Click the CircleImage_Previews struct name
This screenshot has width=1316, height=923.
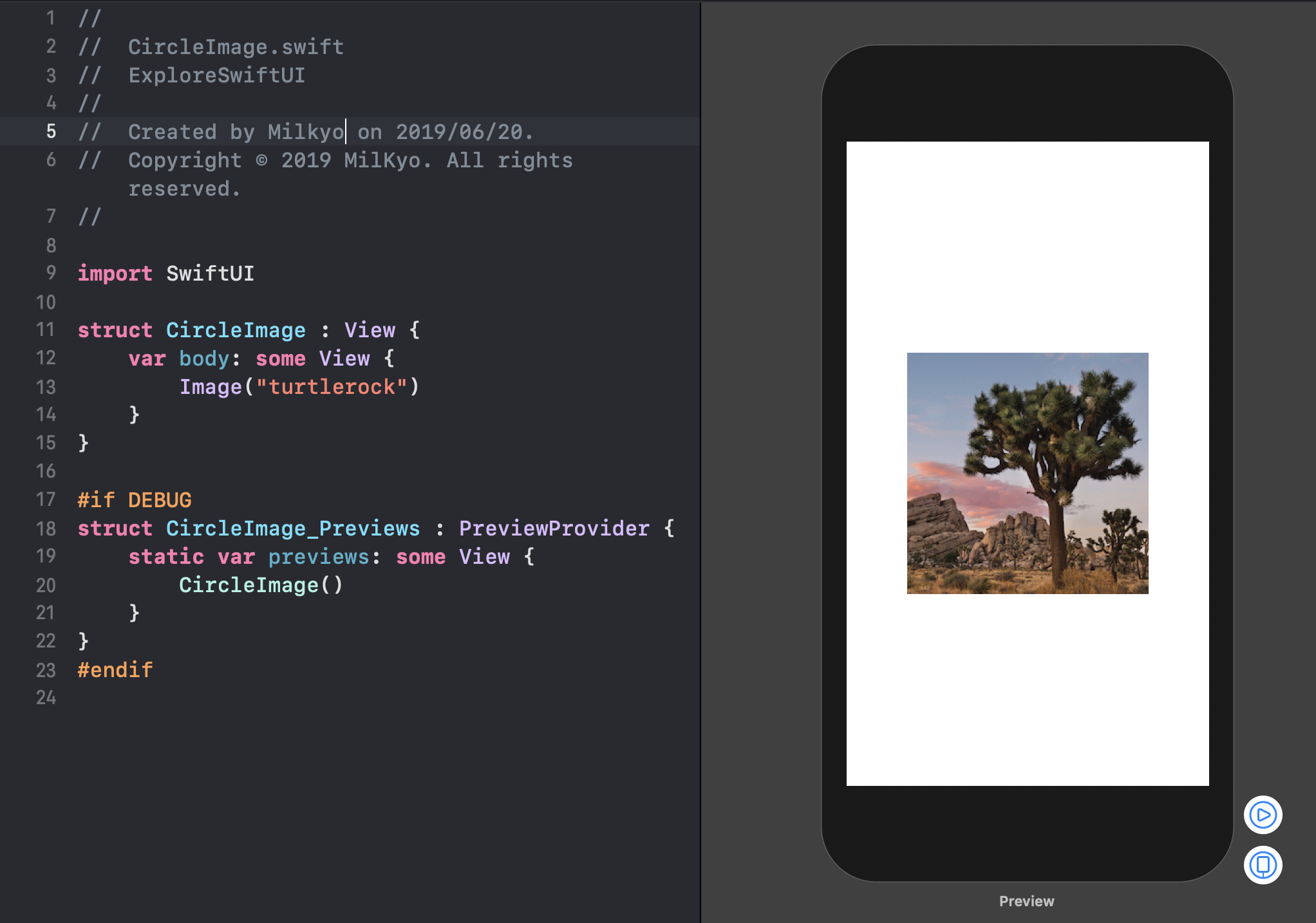(292, 528)
